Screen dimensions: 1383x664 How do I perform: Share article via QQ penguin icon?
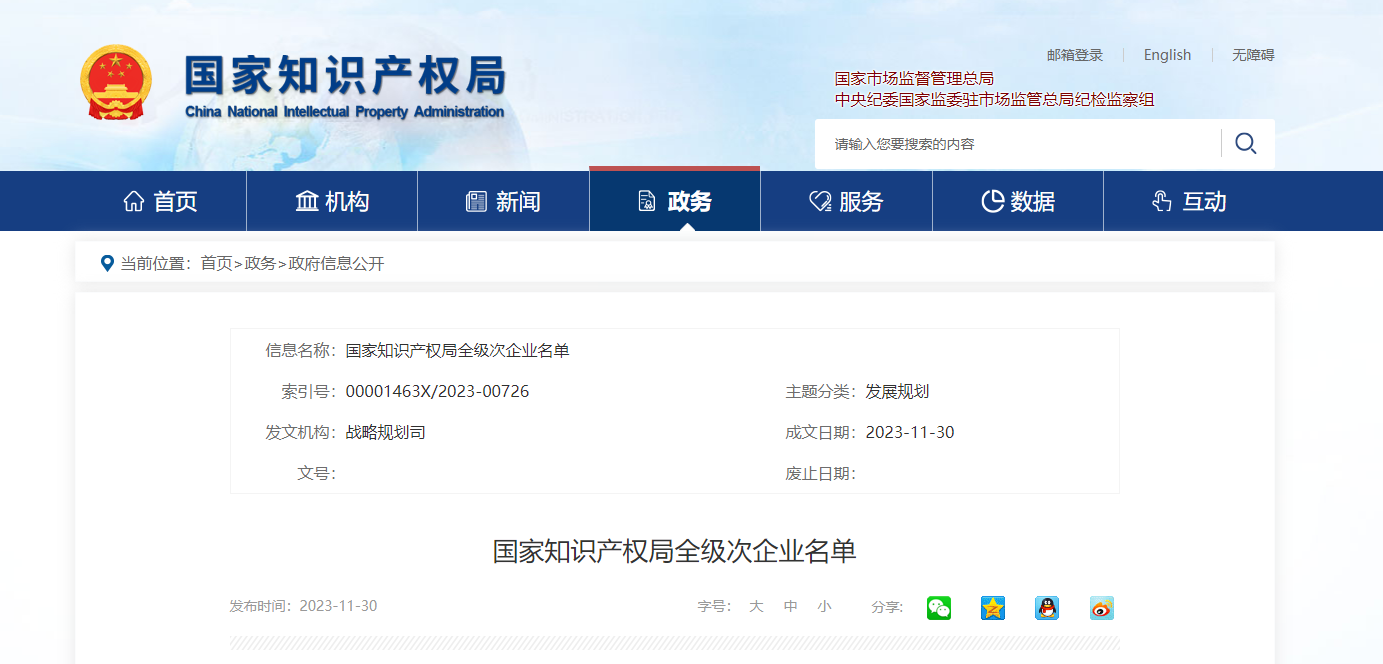(x=1047, y=608)
